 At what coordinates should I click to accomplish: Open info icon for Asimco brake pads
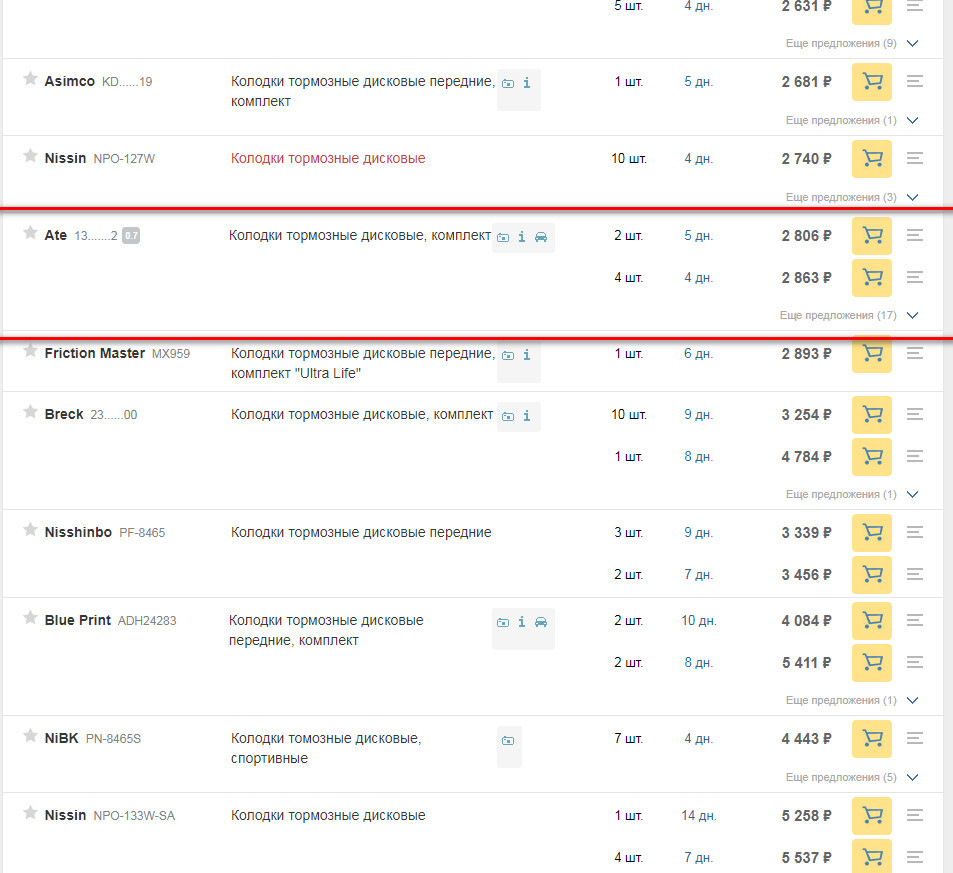coord(526,83)
